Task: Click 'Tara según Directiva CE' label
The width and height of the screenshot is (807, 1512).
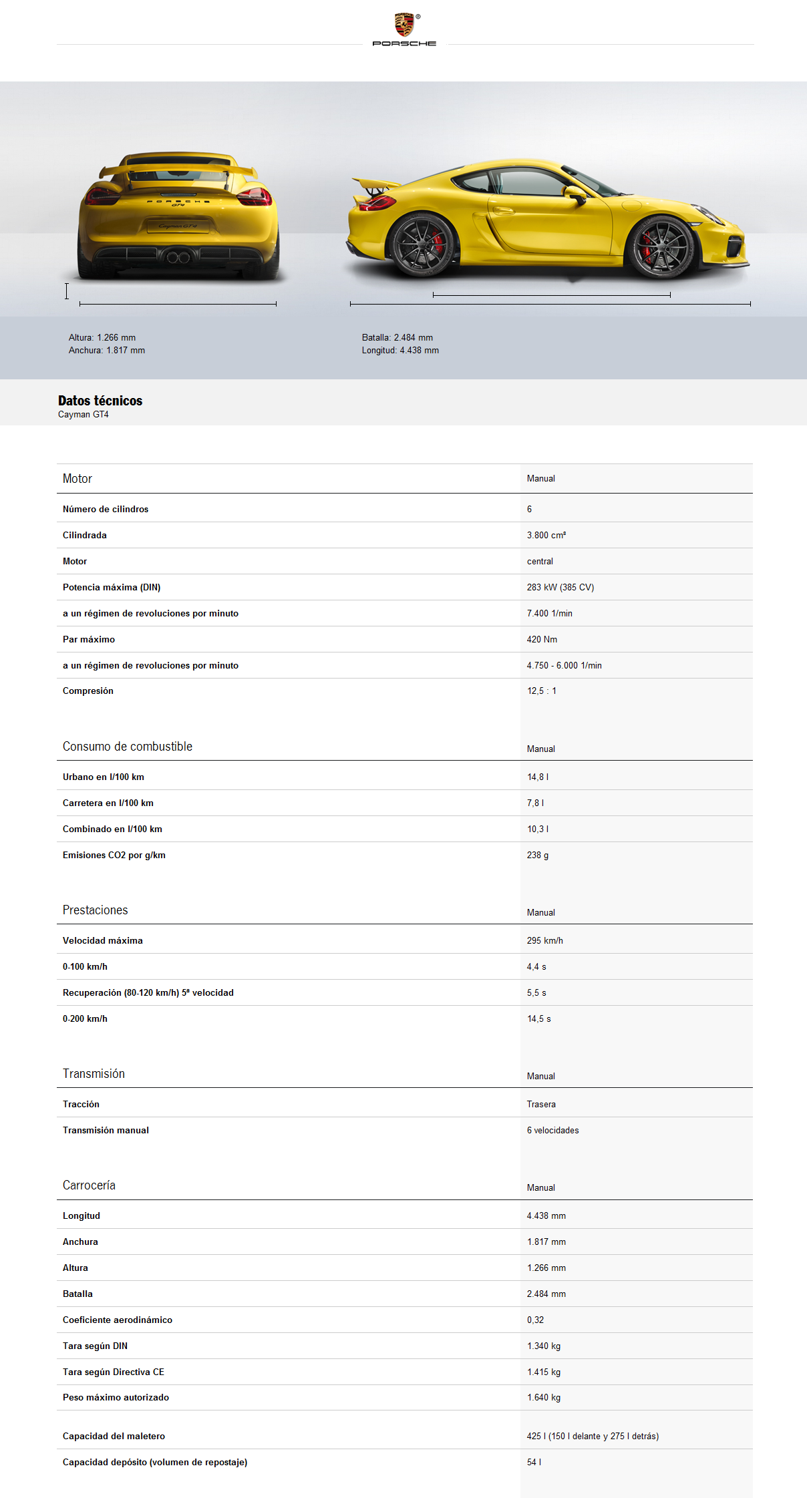Action: [114, 1372]
